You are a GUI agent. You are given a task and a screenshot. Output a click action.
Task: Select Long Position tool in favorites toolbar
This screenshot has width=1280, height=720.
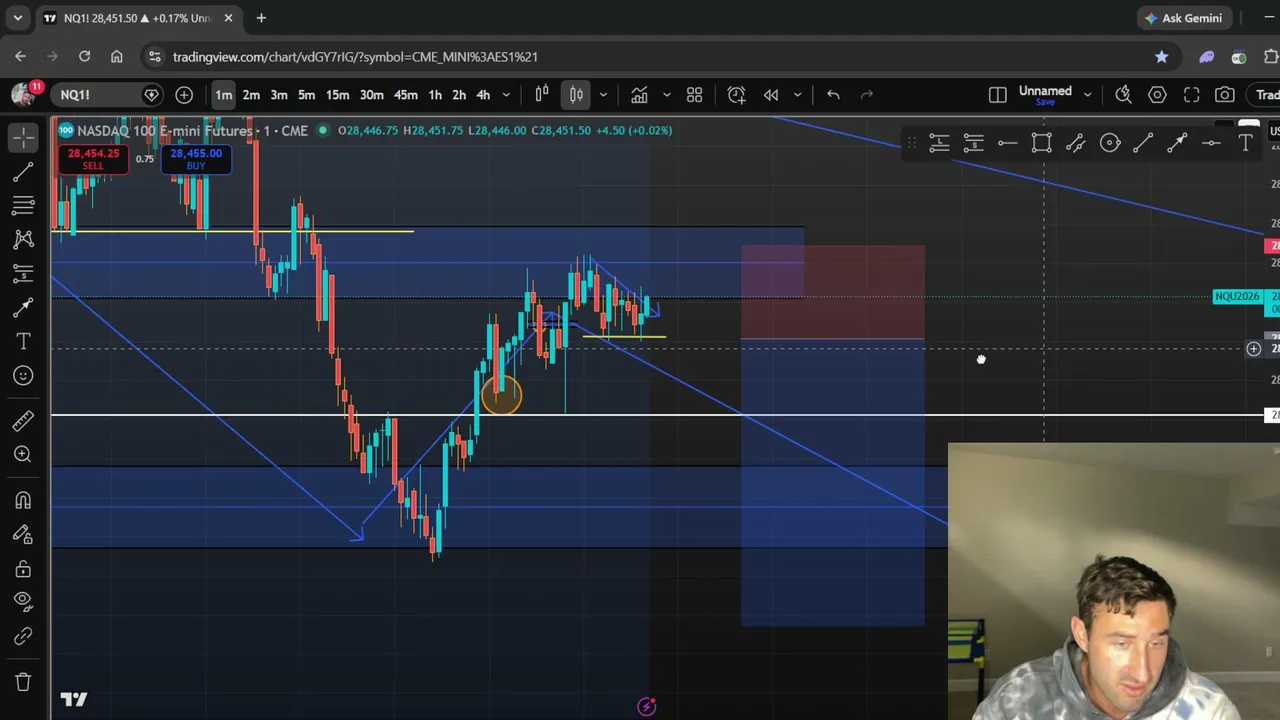click(939, 144)
